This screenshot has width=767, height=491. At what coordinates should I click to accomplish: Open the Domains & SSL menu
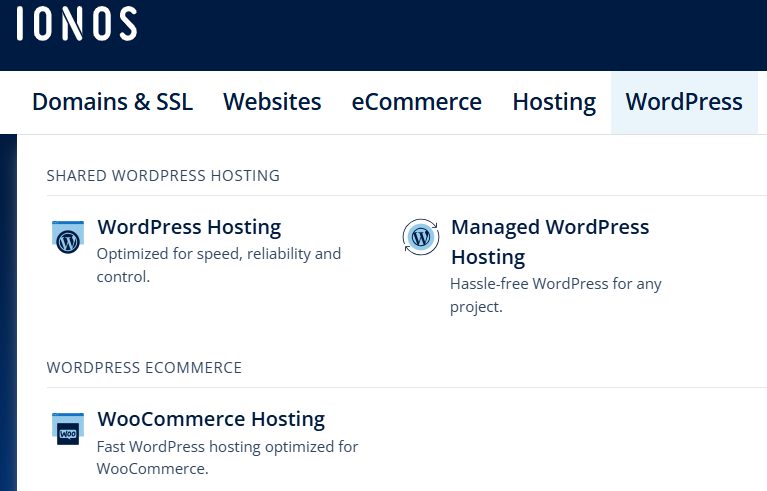113,102
